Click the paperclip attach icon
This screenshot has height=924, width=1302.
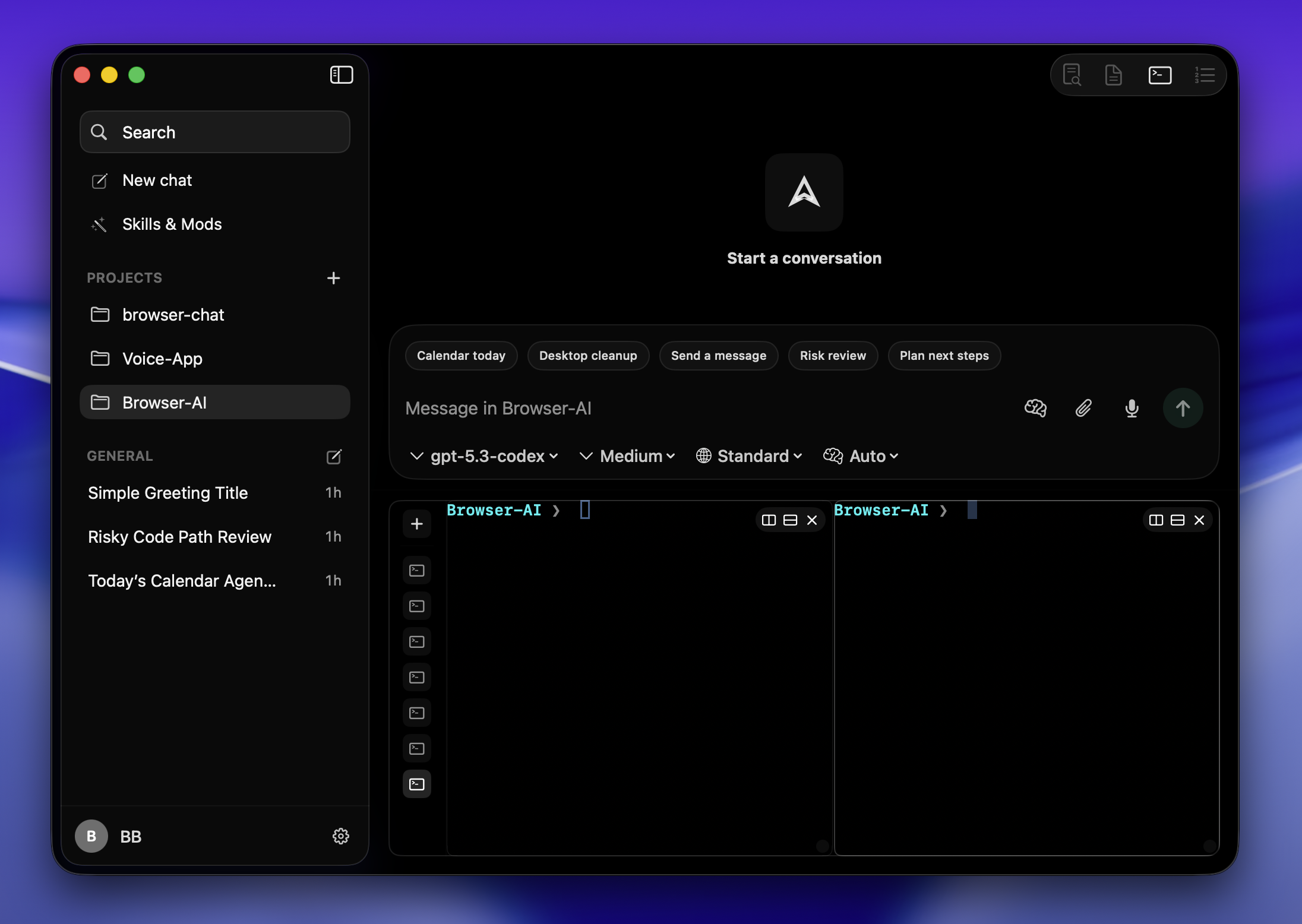(x=1083, y=408)
